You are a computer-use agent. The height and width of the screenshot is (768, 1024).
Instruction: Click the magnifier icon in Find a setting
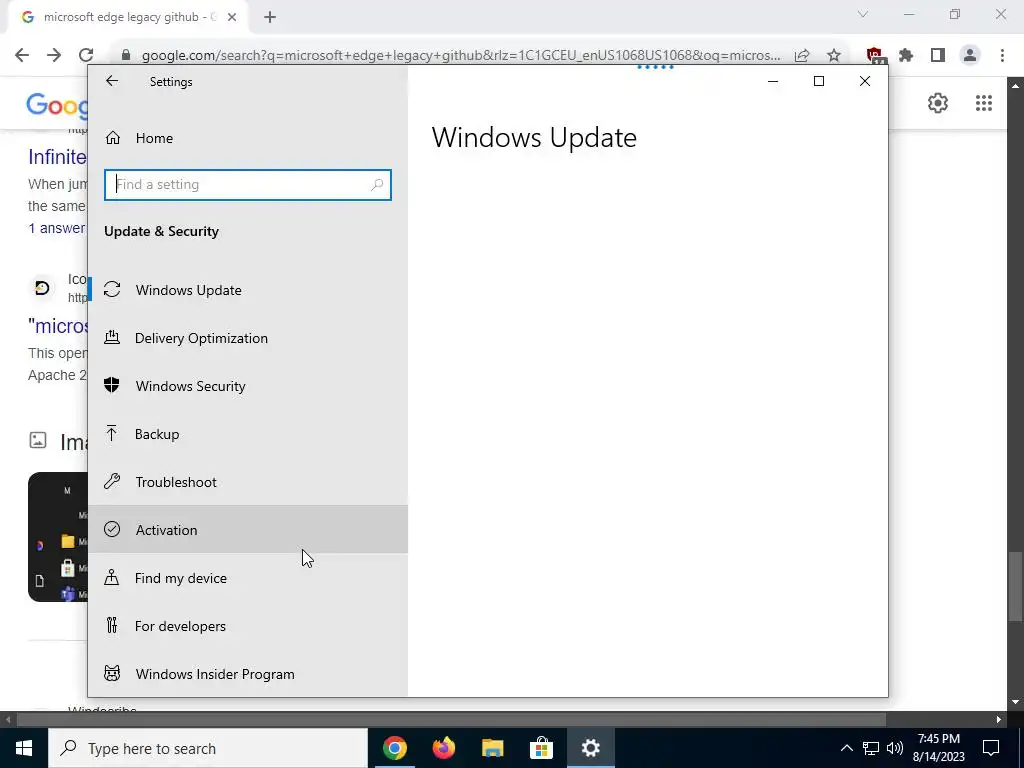click(377, 185)
